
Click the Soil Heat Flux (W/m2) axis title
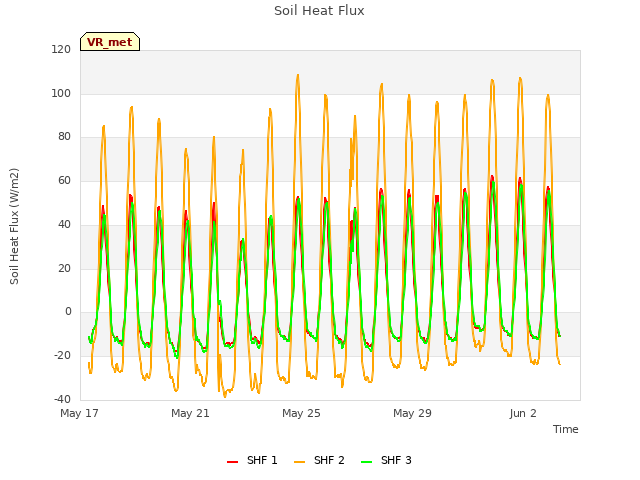coord(14,226)
